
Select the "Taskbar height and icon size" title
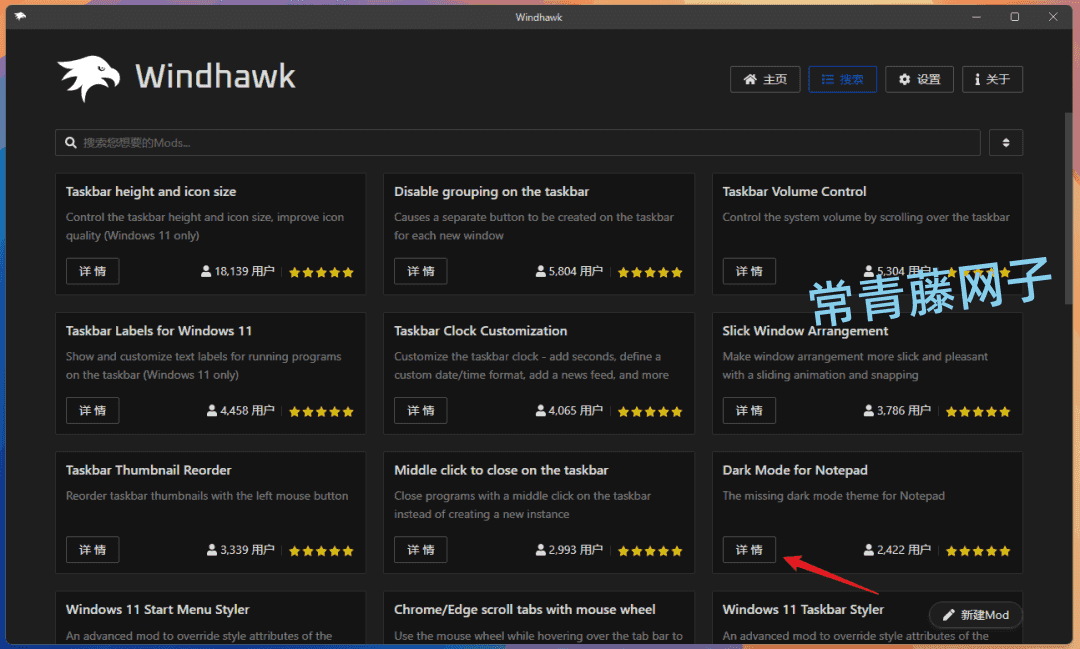point(151,192)
